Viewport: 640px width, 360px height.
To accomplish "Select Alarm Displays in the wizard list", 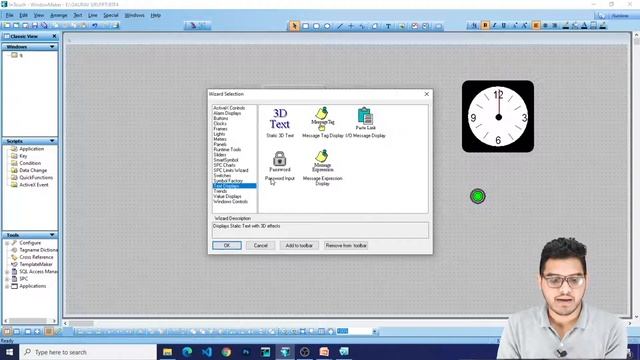I will point(227,113).
